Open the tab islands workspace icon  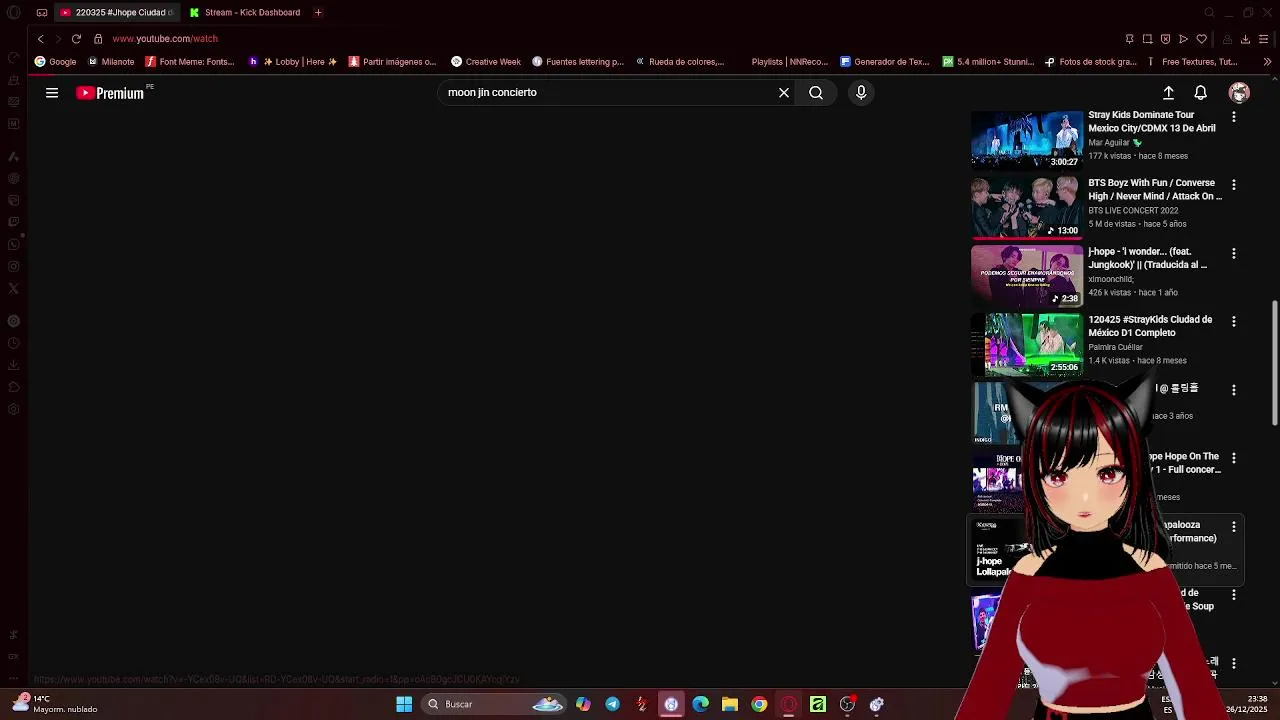42,12
